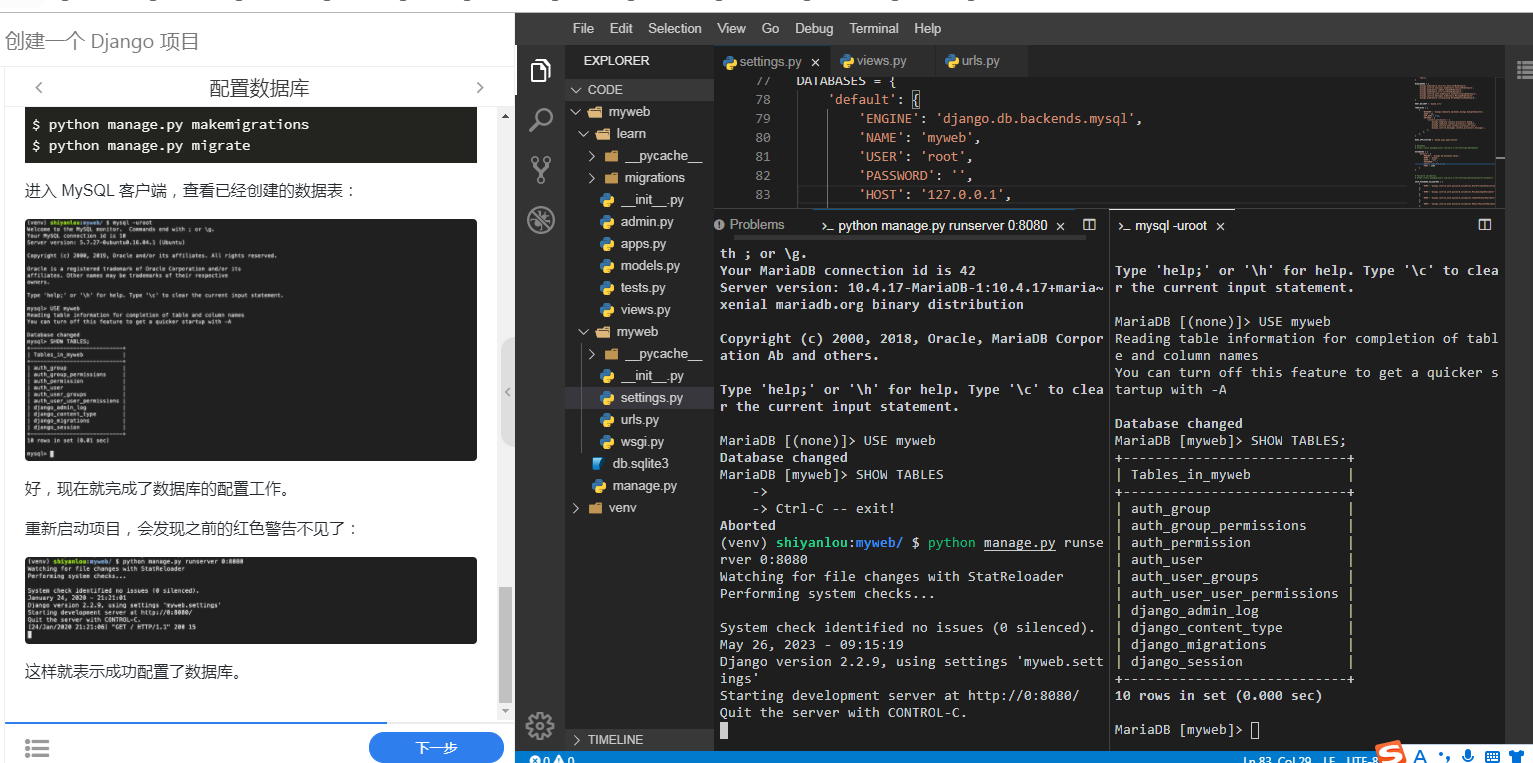Image resolution: width=1533 pixels, height=763 pixels.
Task: Open the Search icon in activity bar
Action: click(540, 120)
